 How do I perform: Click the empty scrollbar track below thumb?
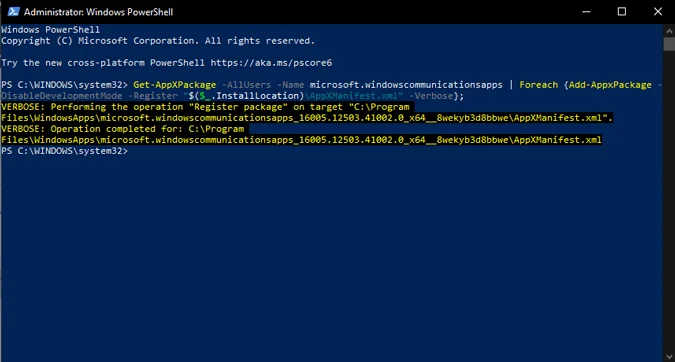[669, 201]
